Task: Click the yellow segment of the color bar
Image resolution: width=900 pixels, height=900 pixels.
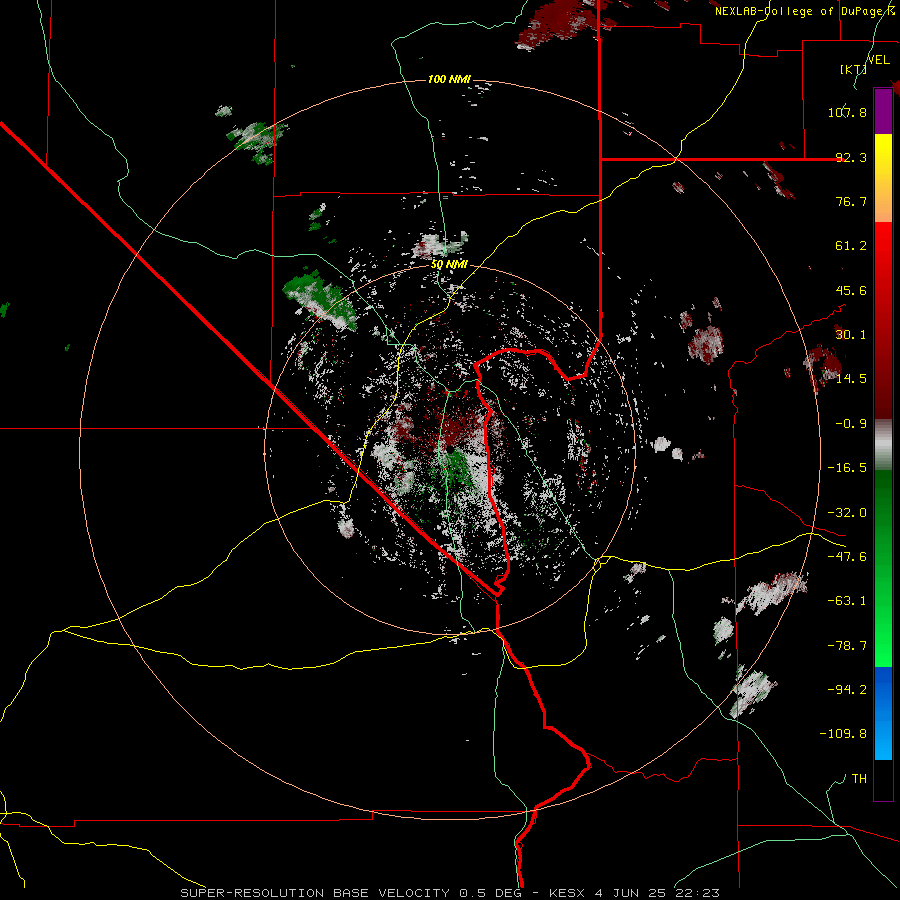Action: pos(883,178)
